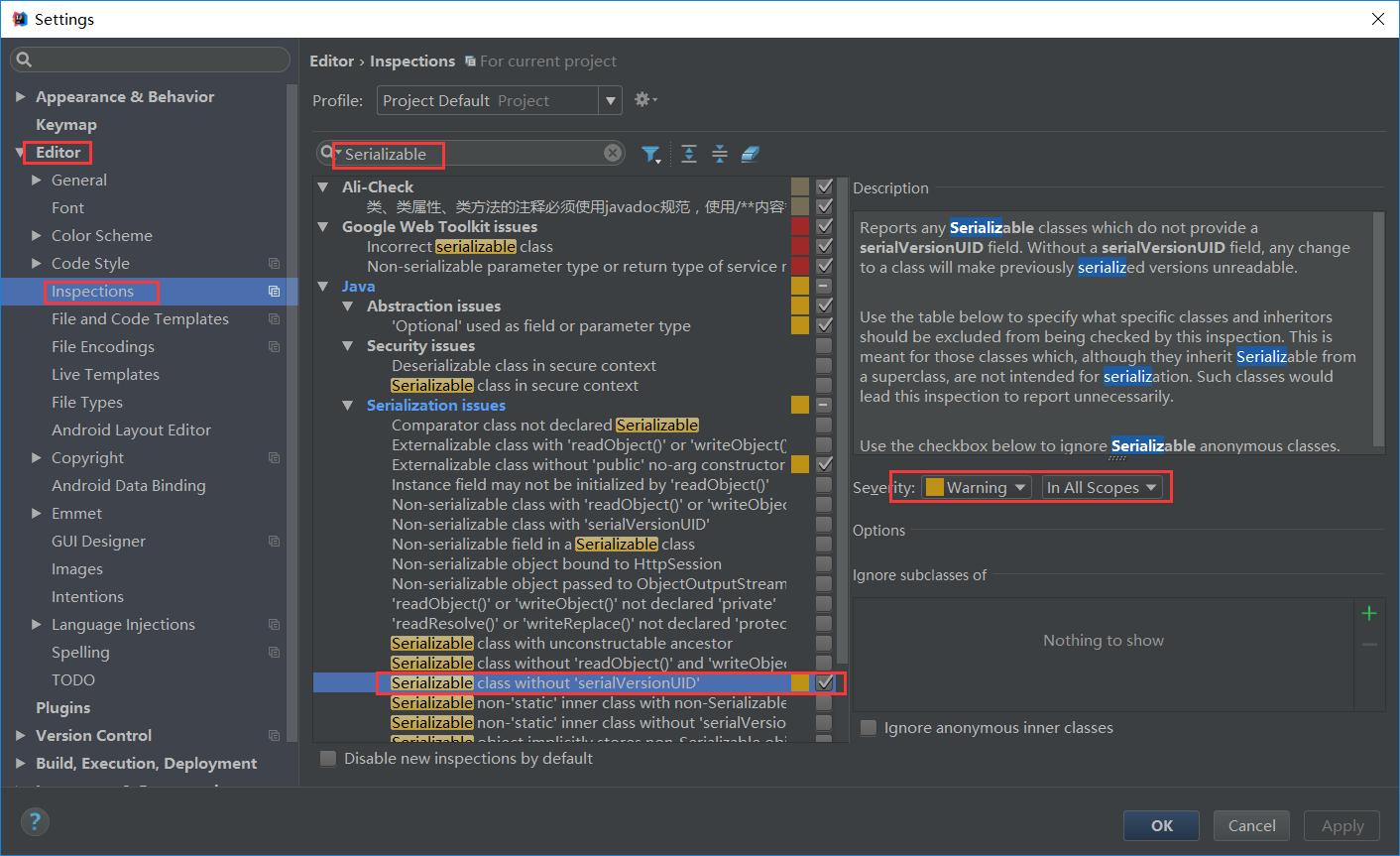Viewport: 1400px width, 856px height.
Task: Click the project-level icon beside Version Control
Action: [274, 736]
